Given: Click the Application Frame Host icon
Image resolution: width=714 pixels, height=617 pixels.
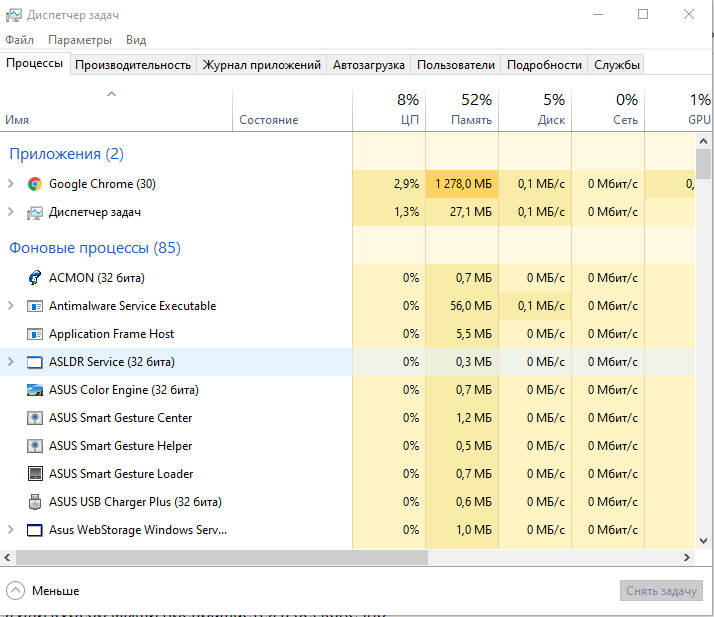Looking at the screenshot, I should [35, 334].
